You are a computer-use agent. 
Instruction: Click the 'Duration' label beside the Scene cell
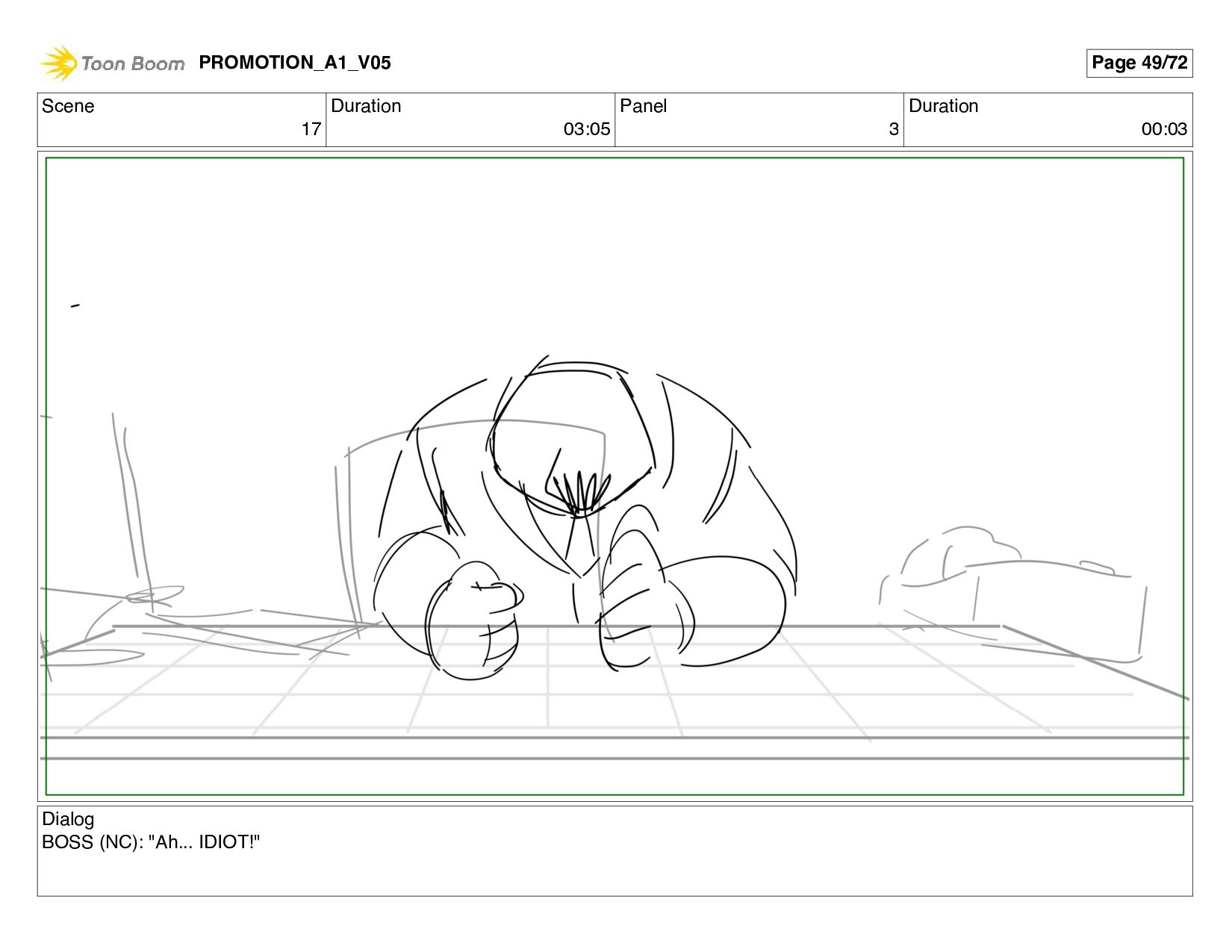pos(366,106)
